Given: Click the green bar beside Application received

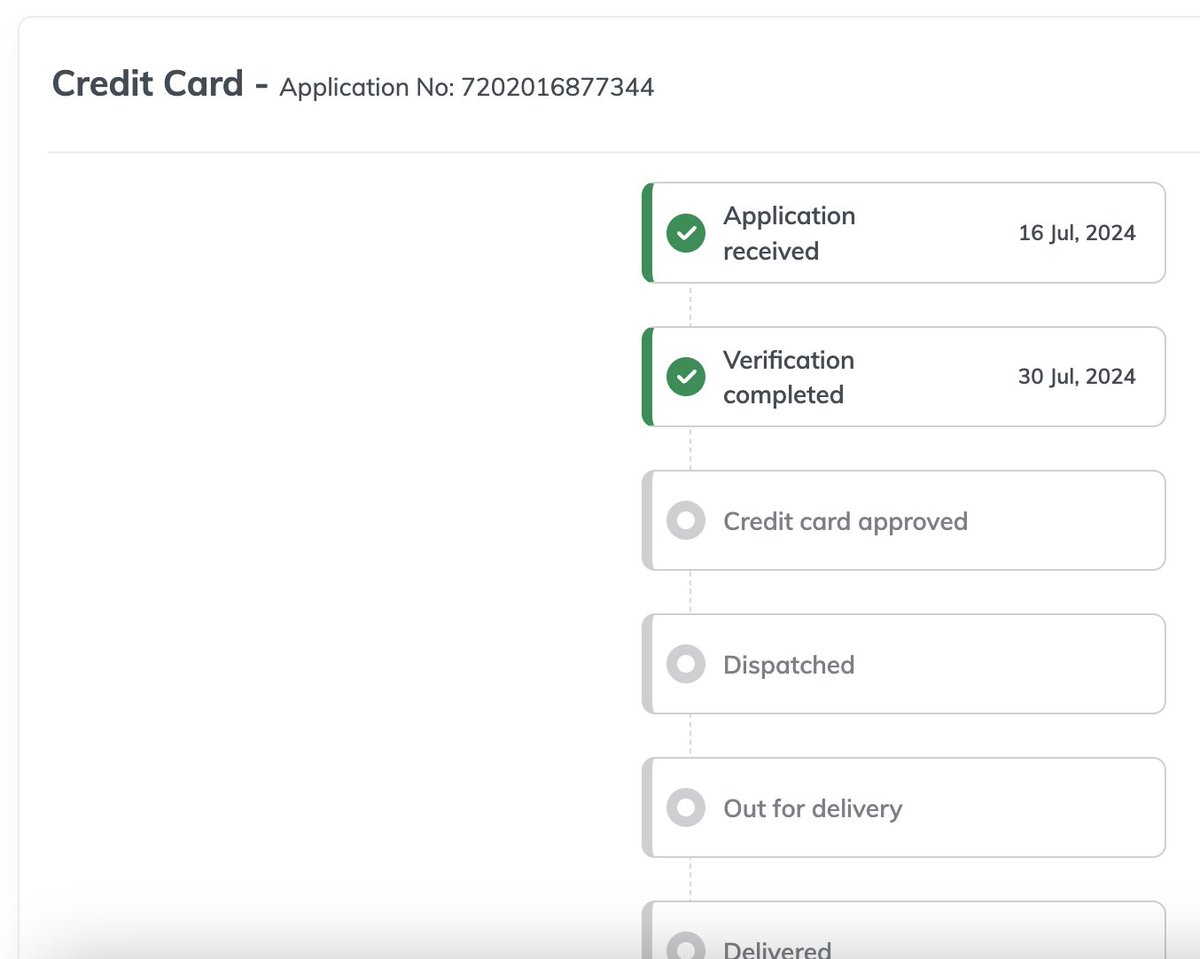Looking at the screenshot, I should point(648,232).
